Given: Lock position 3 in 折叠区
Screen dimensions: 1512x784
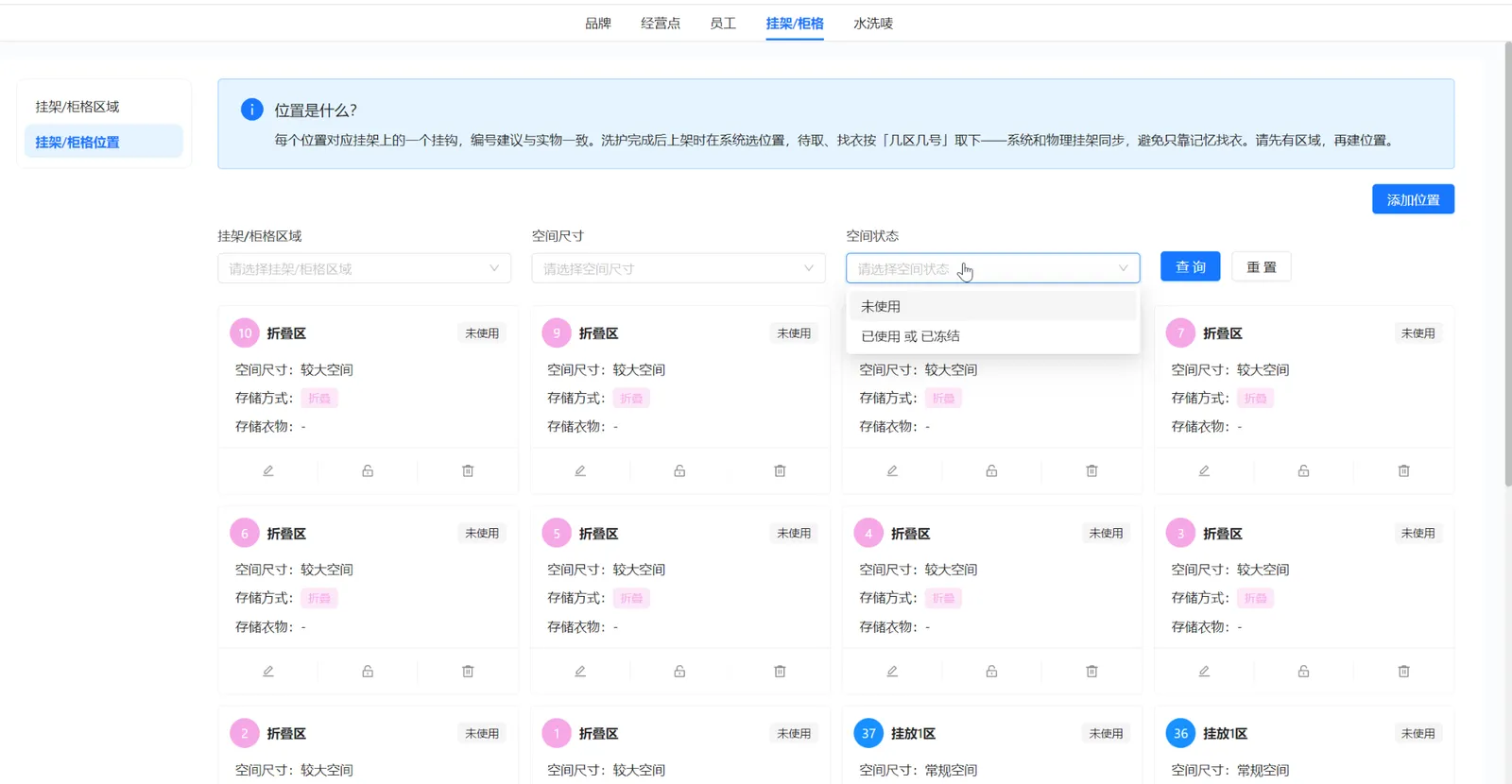Looking at the screenshot, I should pos(1303,671).
